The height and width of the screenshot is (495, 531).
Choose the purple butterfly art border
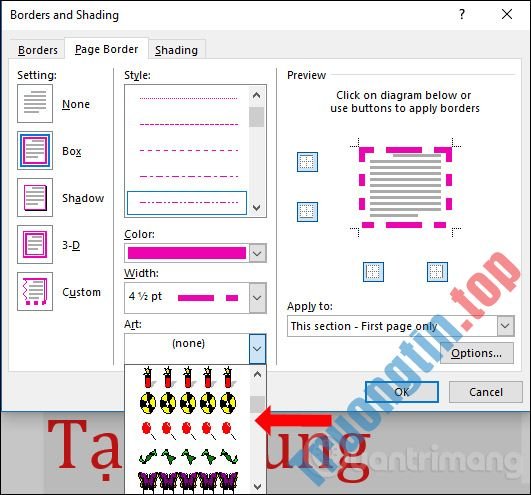click(x=188, y=482)
